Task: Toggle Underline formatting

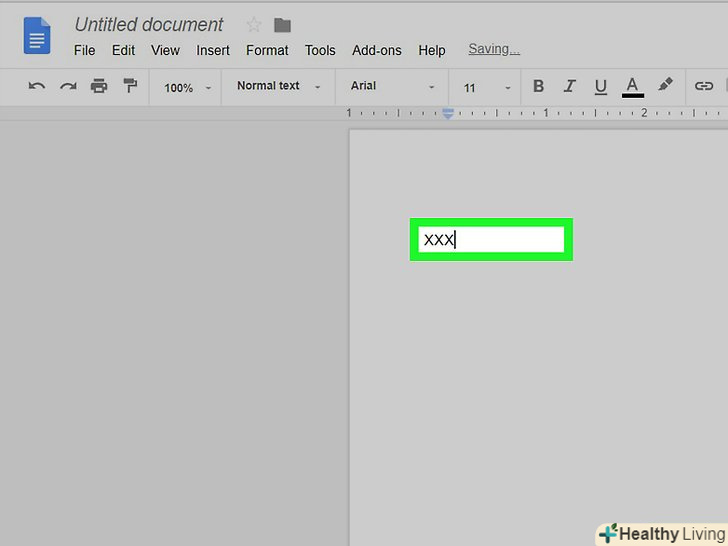Action: pyautogui.click(x=600, y=87)
